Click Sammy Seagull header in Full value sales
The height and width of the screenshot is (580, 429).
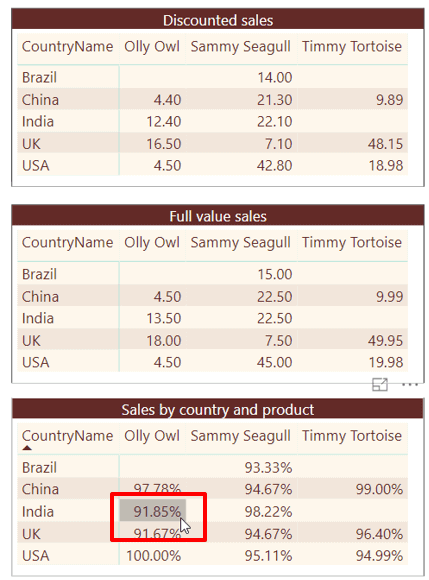point(241,243)
